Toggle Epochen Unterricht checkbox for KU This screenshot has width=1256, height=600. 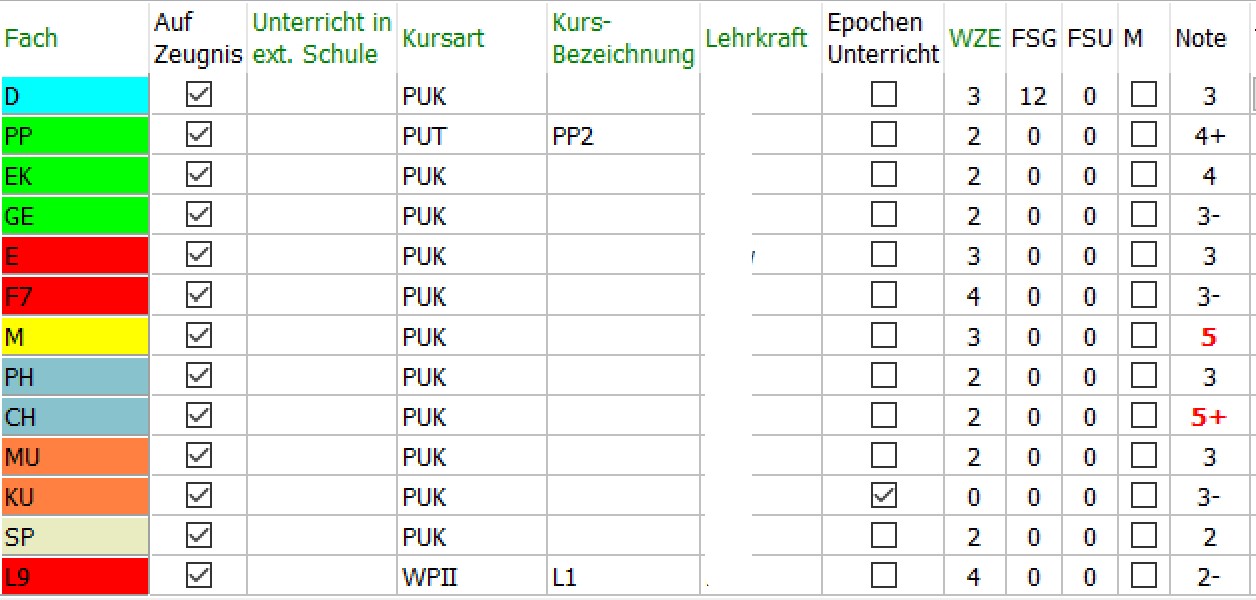pyautogui.click(x=883, y=496)
